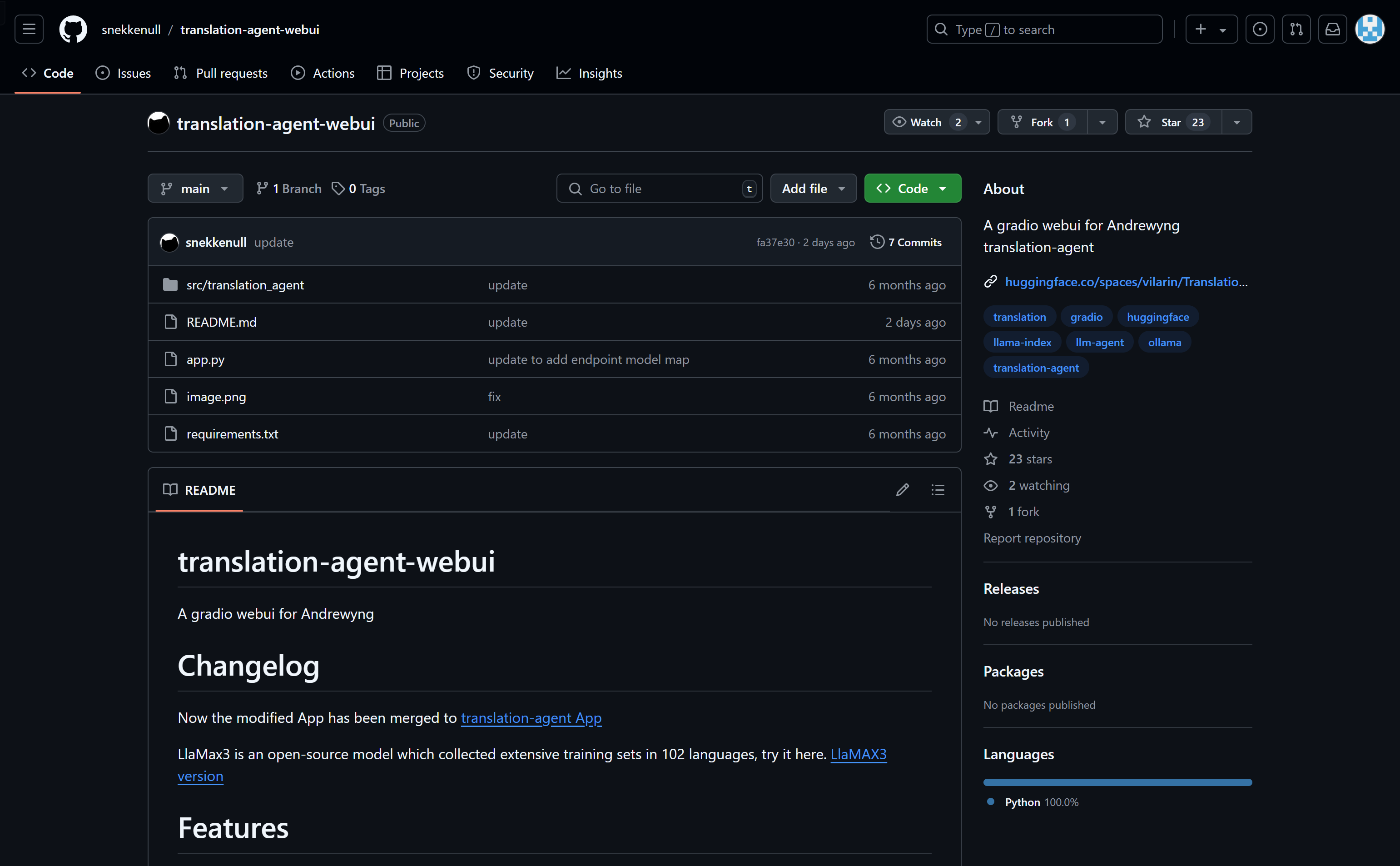Expand the Fork options dropdown arrow
The width and height of the screenshot is (1400, 866).
pyautogui.click(x=1102, y=122)
